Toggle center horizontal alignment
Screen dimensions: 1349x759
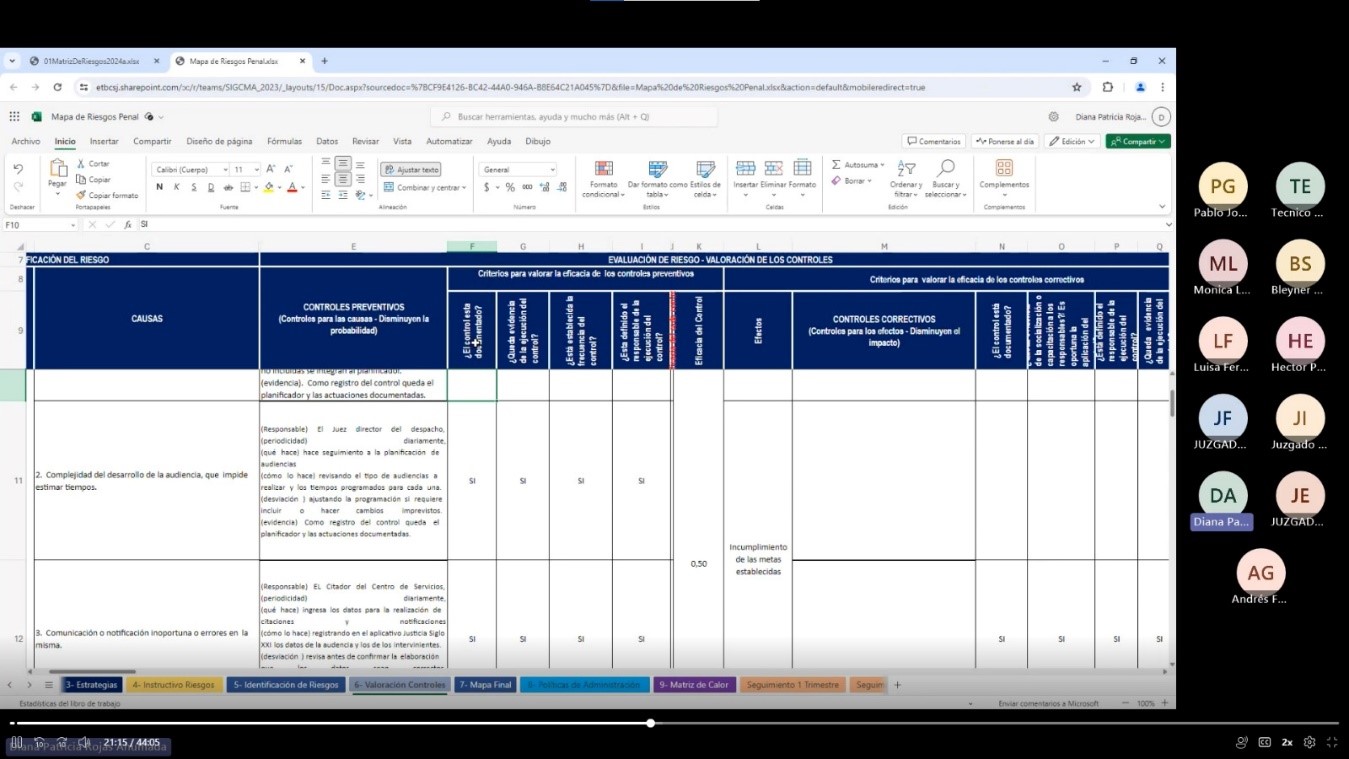(342, 179)
